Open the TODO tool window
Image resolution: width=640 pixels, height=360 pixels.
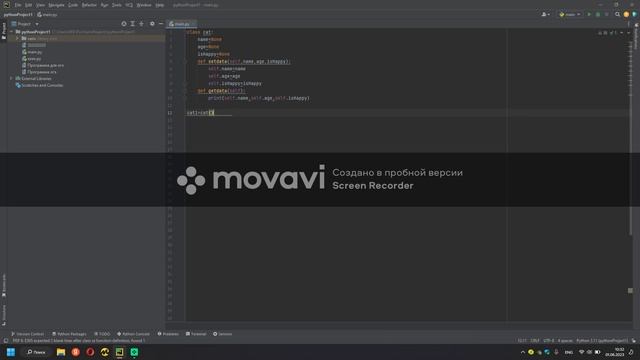click(x=102, y=334)
